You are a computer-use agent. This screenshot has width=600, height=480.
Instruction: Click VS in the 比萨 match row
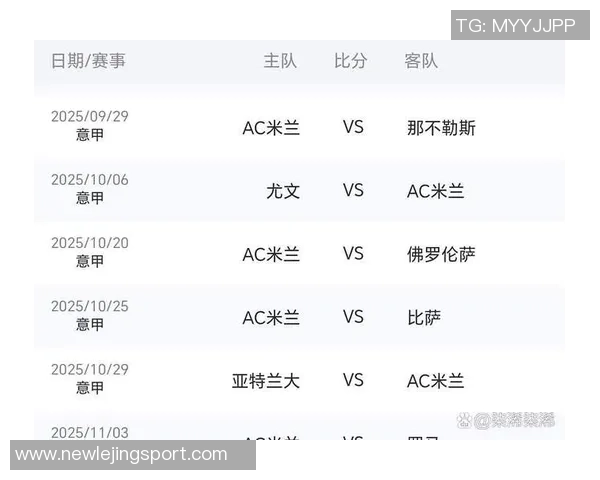pos(353,317)
